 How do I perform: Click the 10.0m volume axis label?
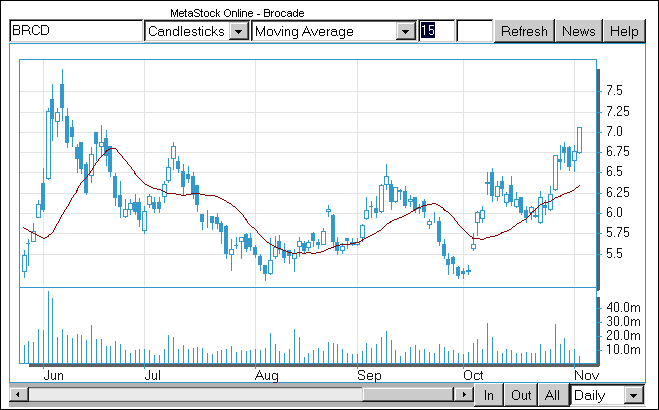pyautogui.click(x=623, y=350)
